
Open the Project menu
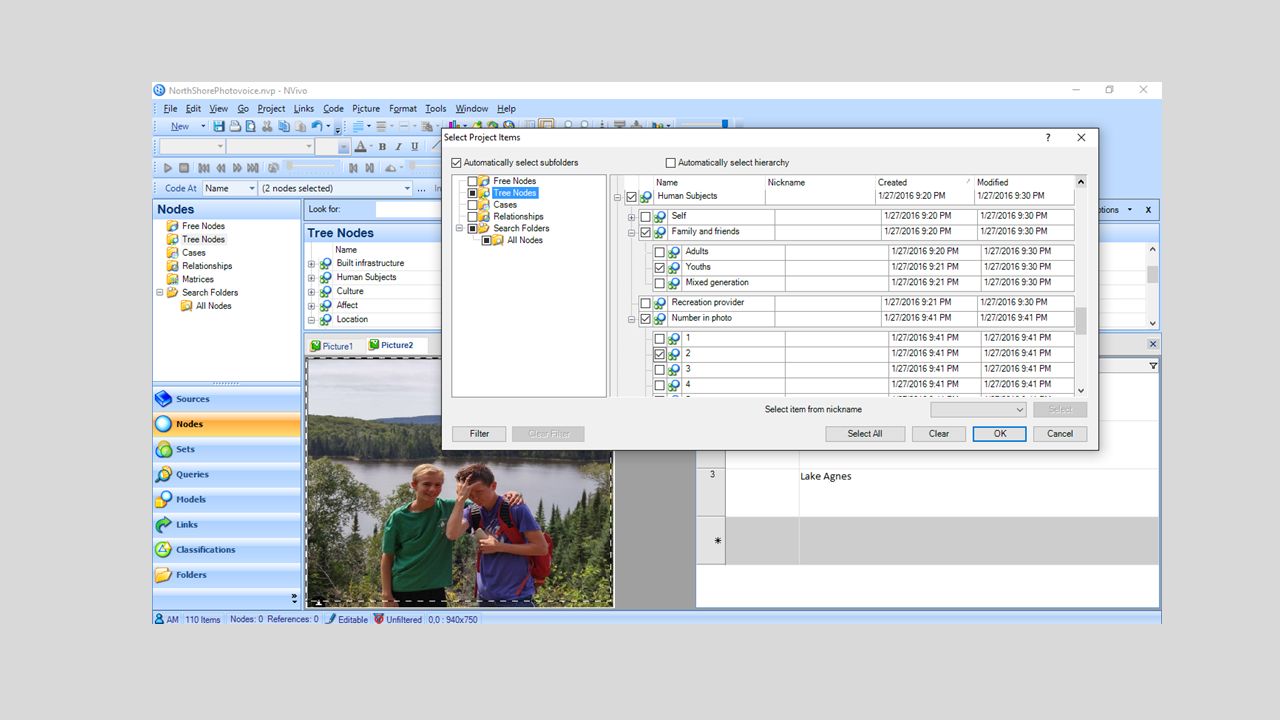[x=271, y=108]
